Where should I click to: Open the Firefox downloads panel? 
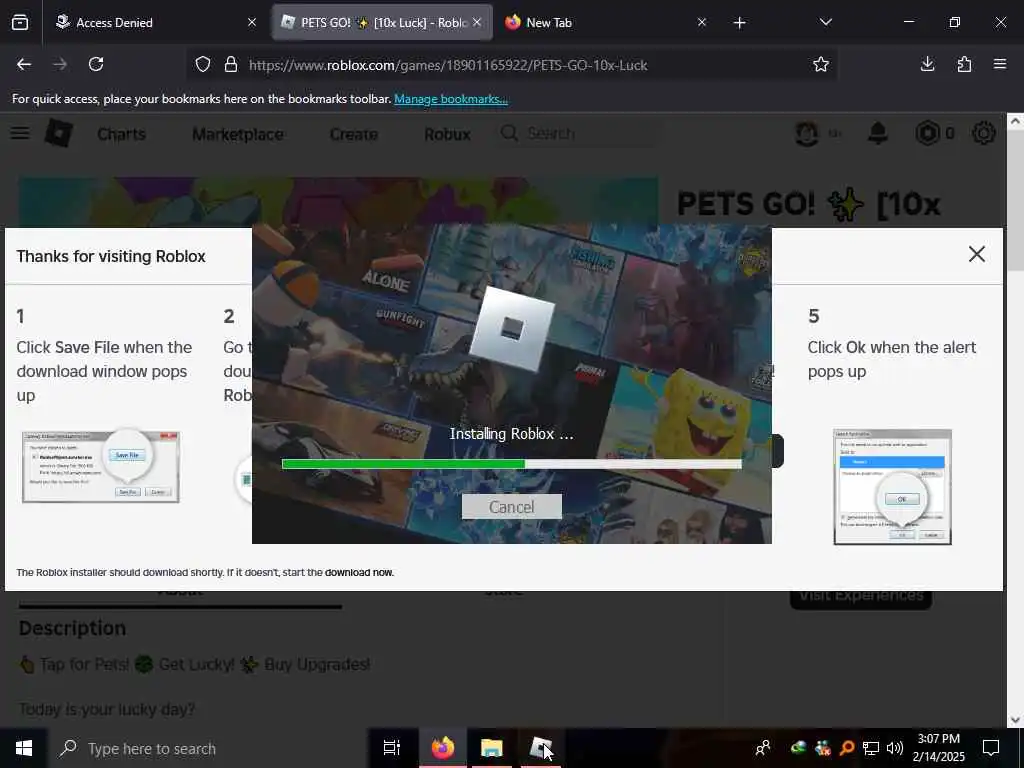tap(927, 64)
